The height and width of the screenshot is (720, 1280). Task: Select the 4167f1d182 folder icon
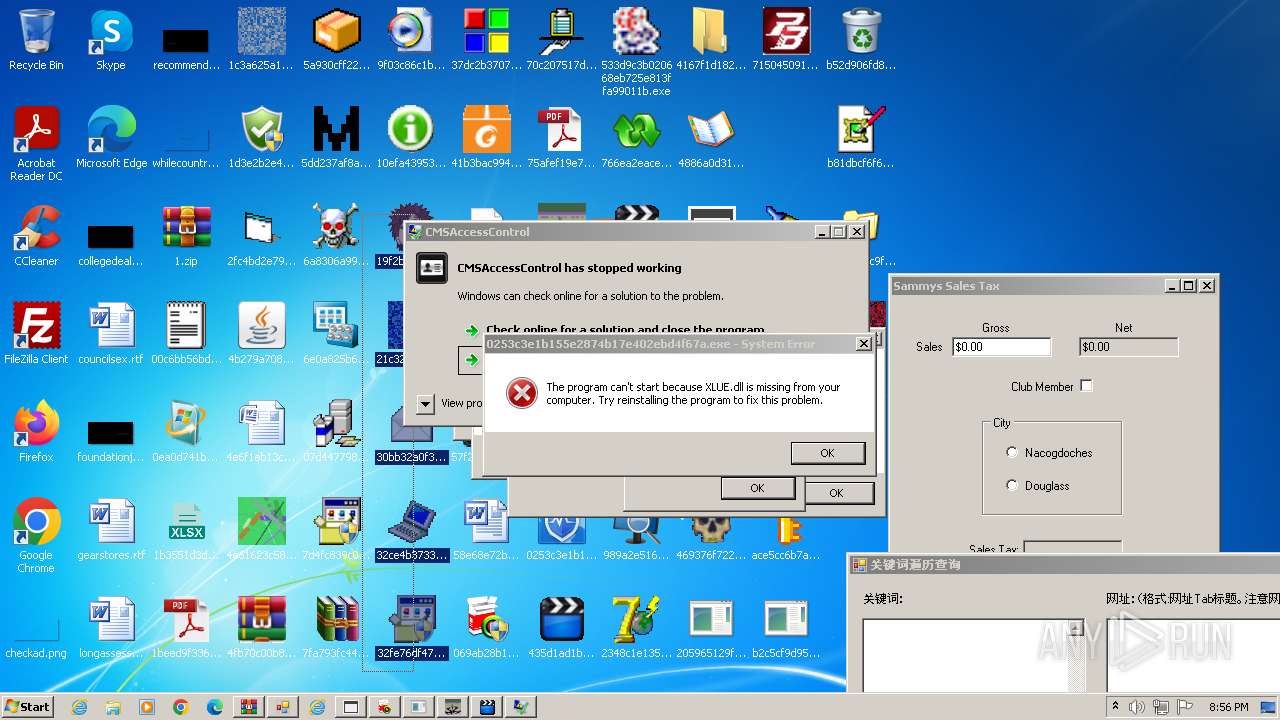711,40
